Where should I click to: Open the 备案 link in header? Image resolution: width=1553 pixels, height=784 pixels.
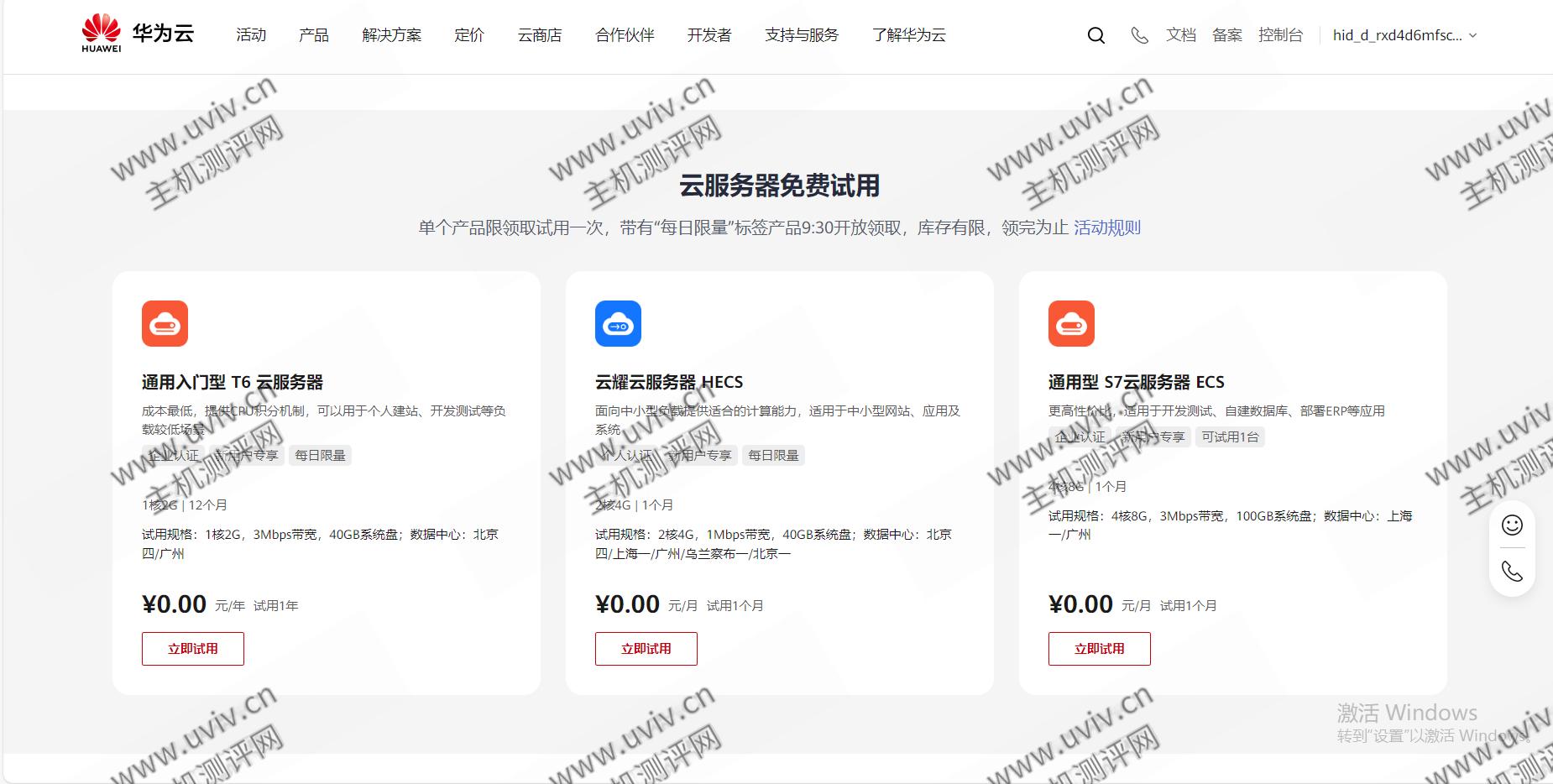point(1226,35)
